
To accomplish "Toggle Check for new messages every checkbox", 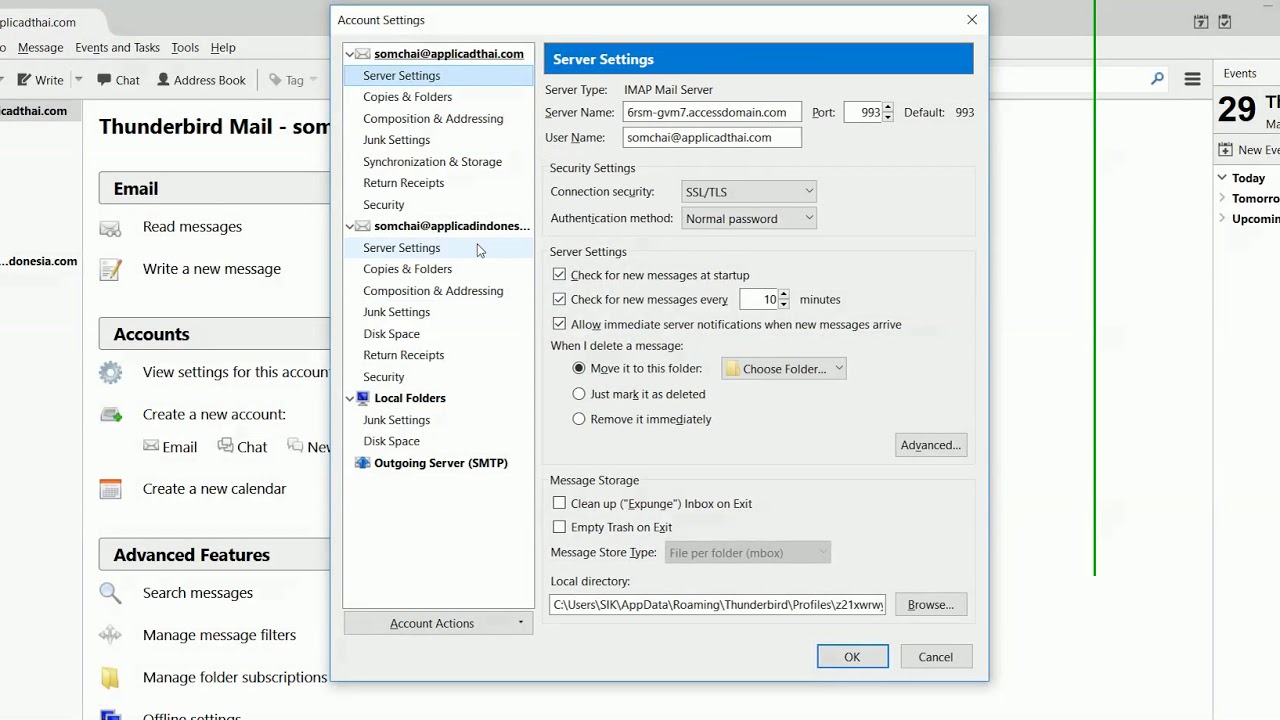I will pos(559,299).
